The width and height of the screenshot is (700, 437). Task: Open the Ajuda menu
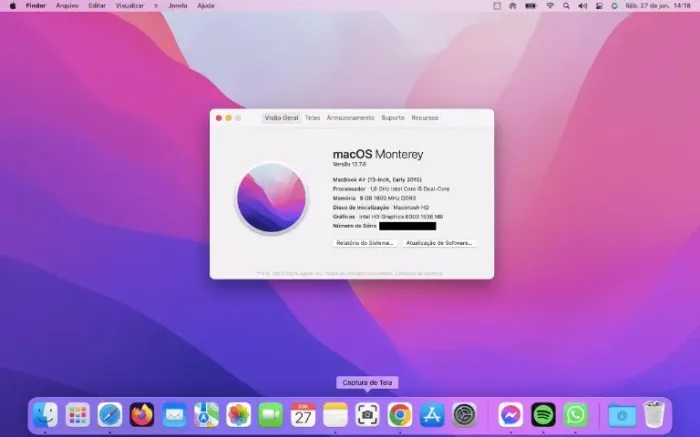tap(206, 6)
